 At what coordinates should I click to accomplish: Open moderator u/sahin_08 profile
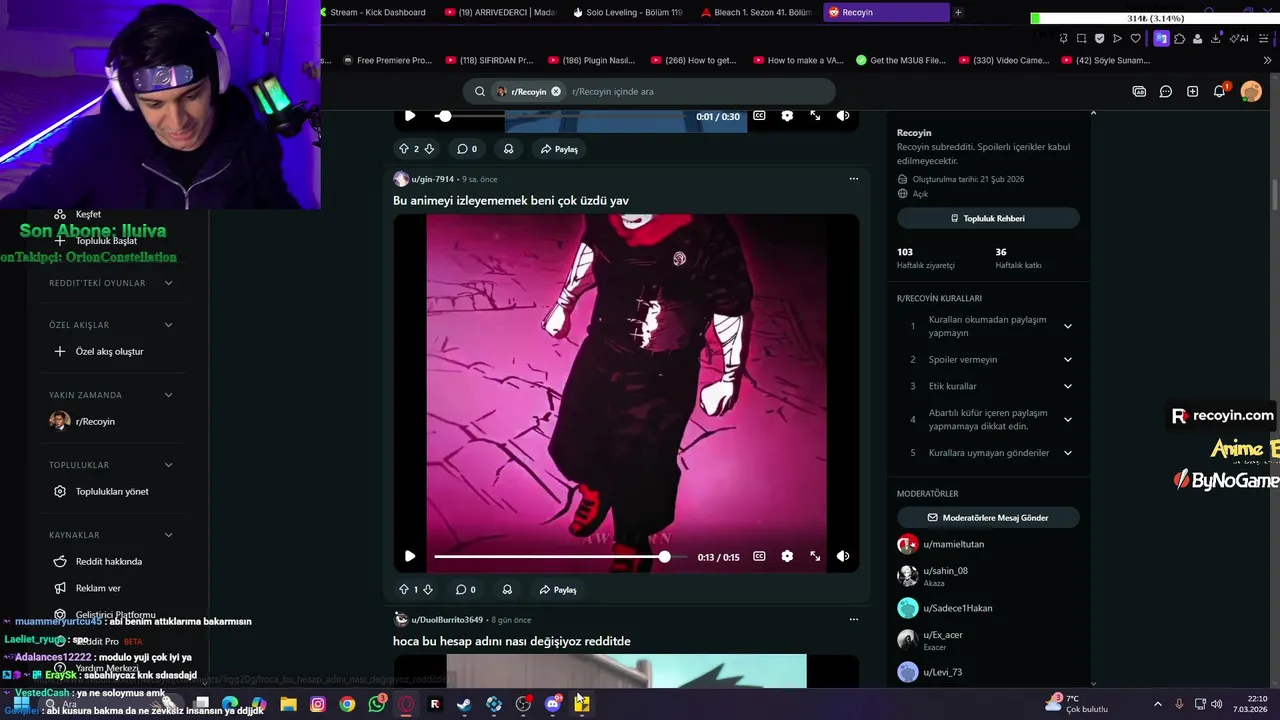pos(945,571)
